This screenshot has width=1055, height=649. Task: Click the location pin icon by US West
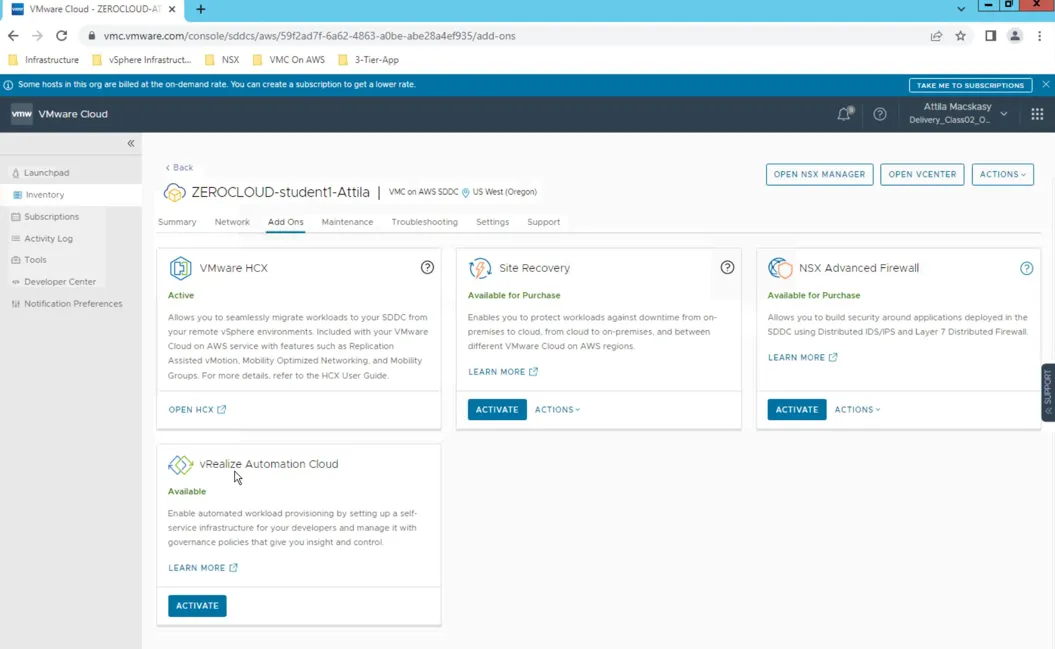tap(465, 192)
